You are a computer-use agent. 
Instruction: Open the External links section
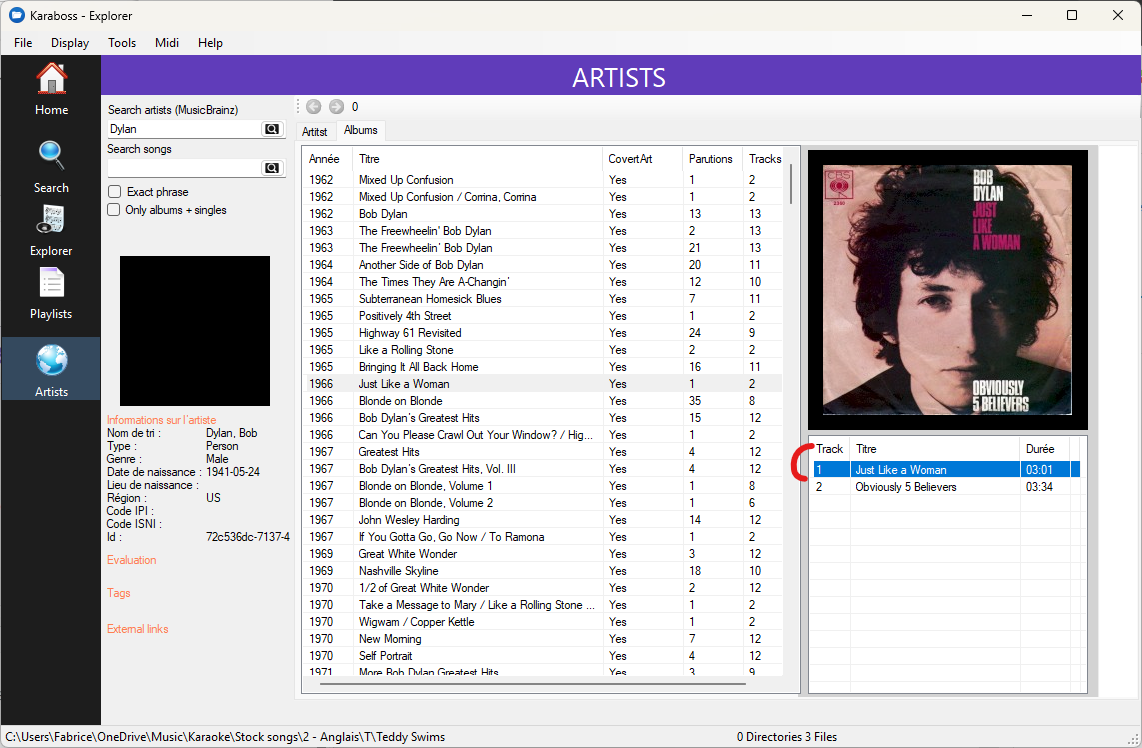coord(137,629)
